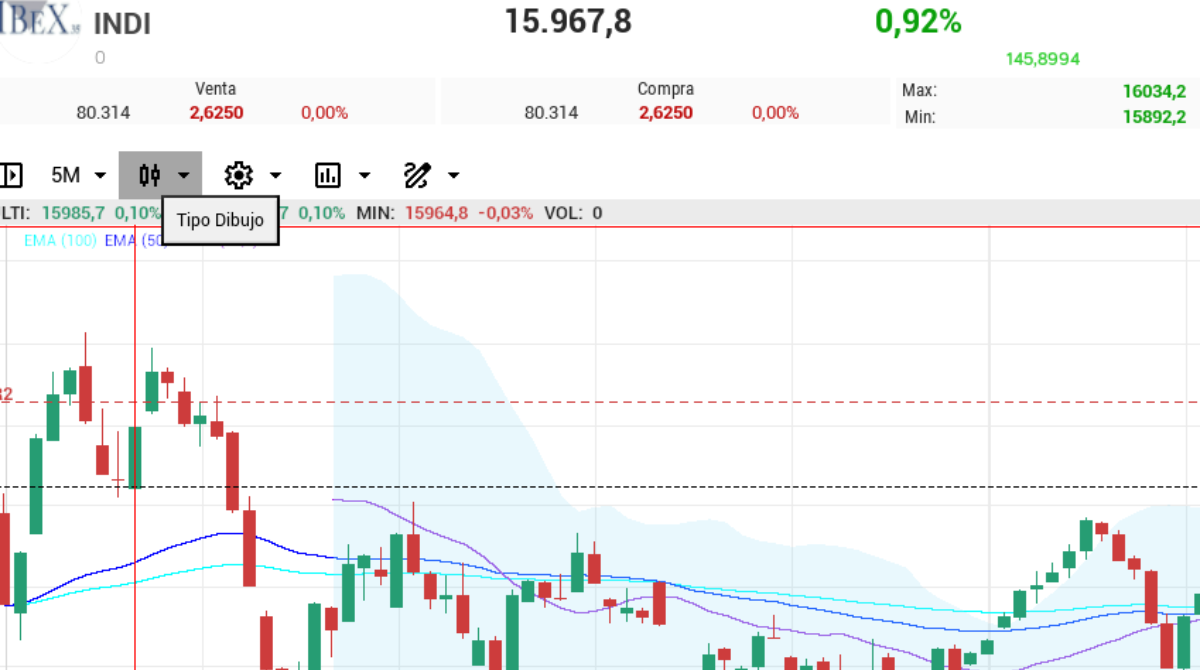Expand the arrow beside settings gear

[275, 176]
